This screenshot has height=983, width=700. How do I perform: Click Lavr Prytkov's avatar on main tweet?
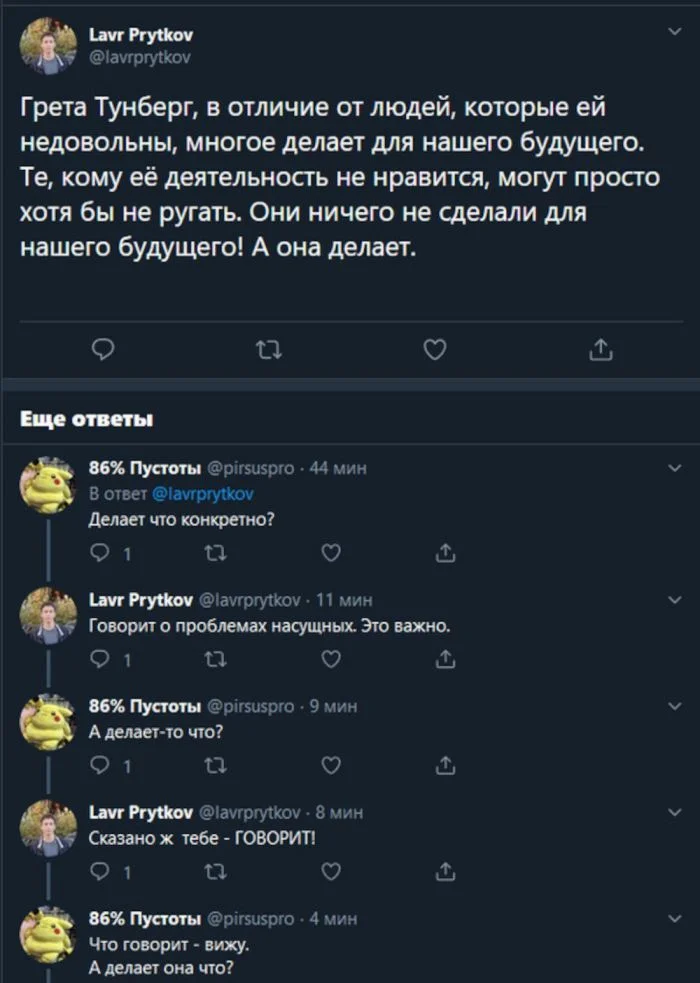click(x=49, y=47)
